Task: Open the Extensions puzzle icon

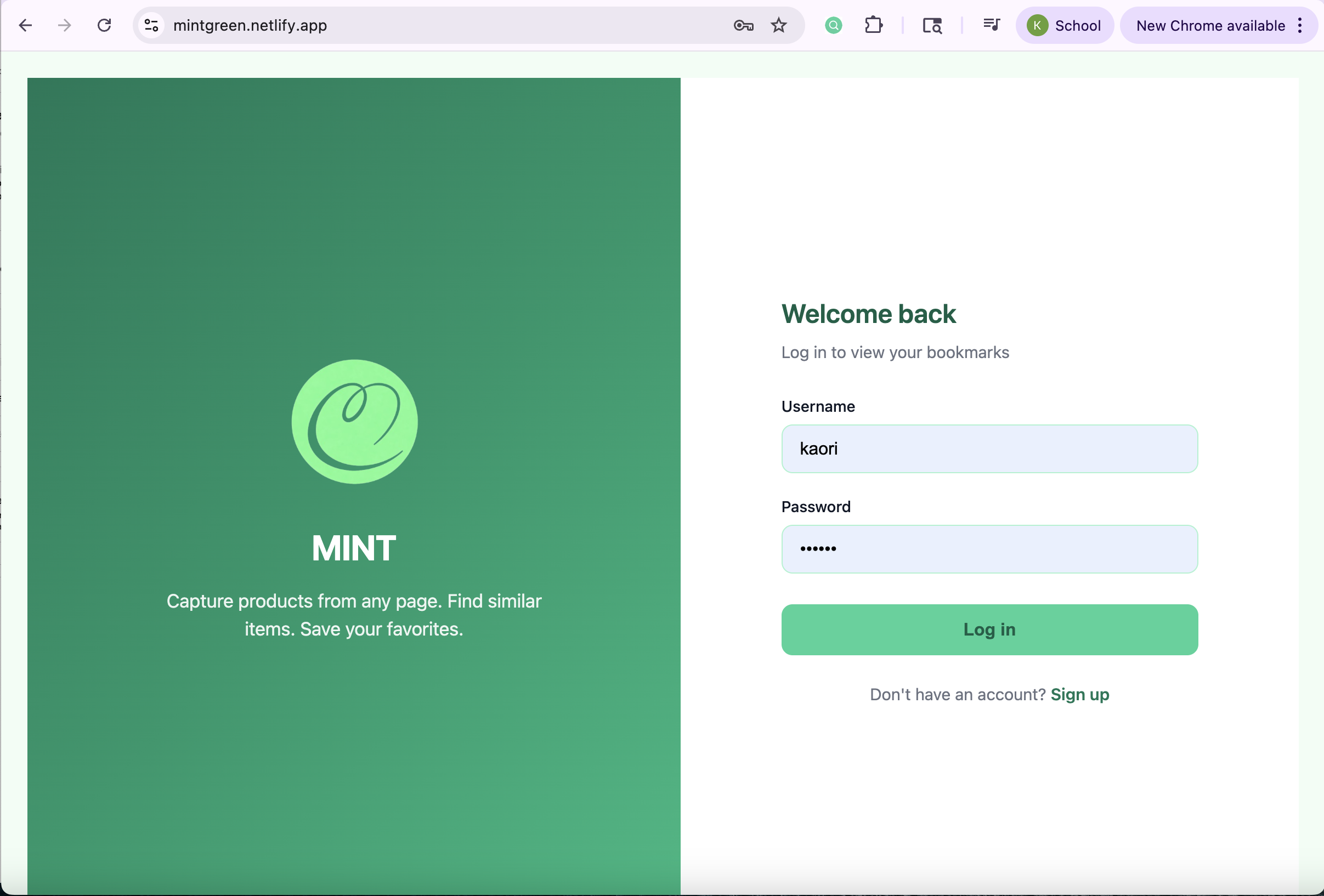Action: point(873,25)
